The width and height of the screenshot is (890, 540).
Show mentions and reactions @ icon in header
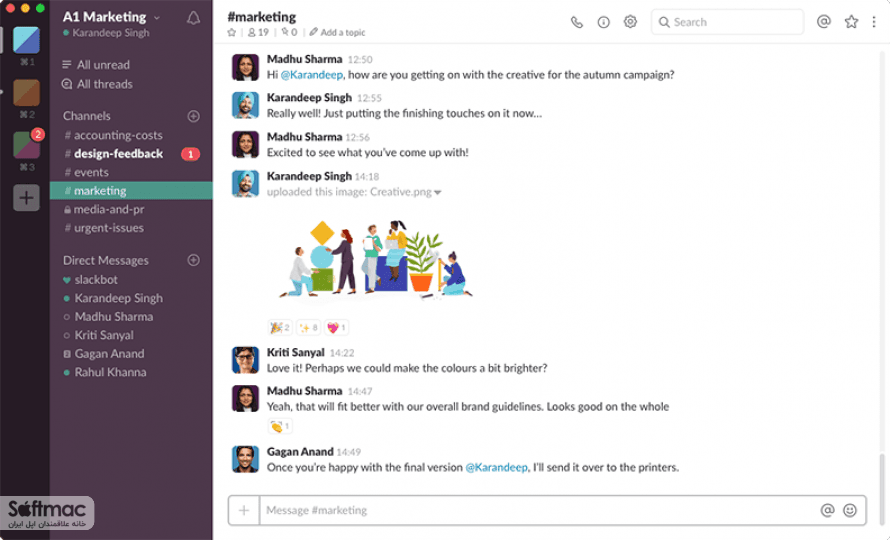coord(824,22)
